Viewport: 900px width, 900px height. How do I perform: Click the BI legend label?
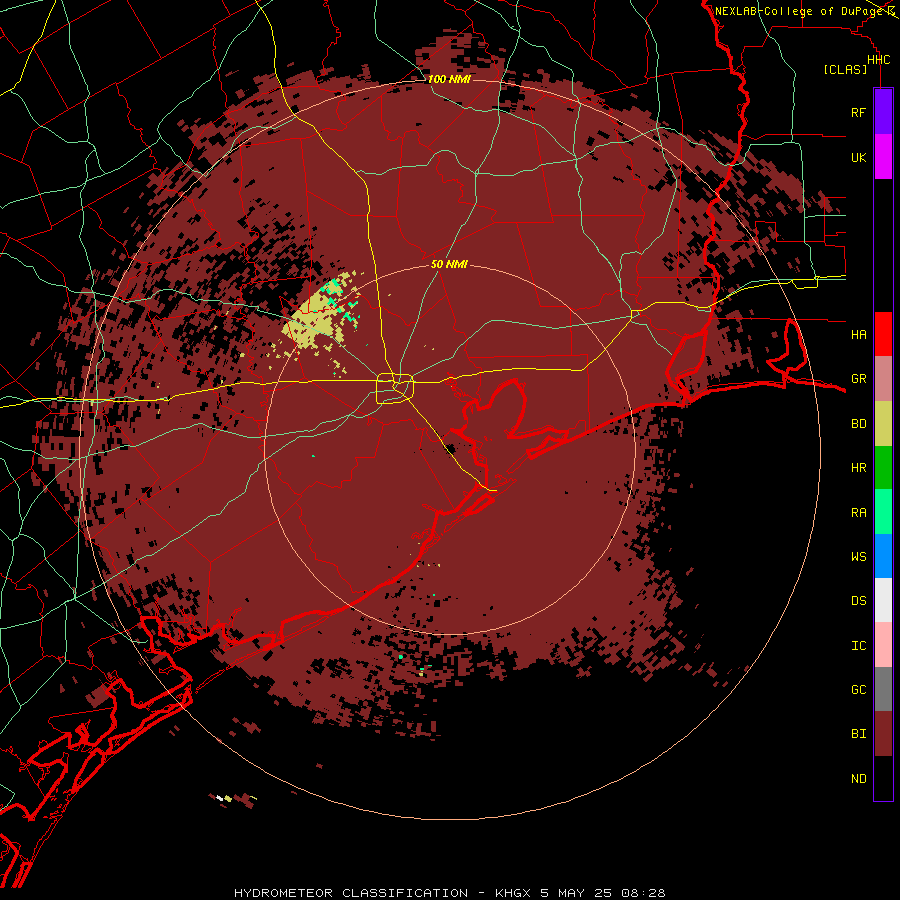point(858,734)
